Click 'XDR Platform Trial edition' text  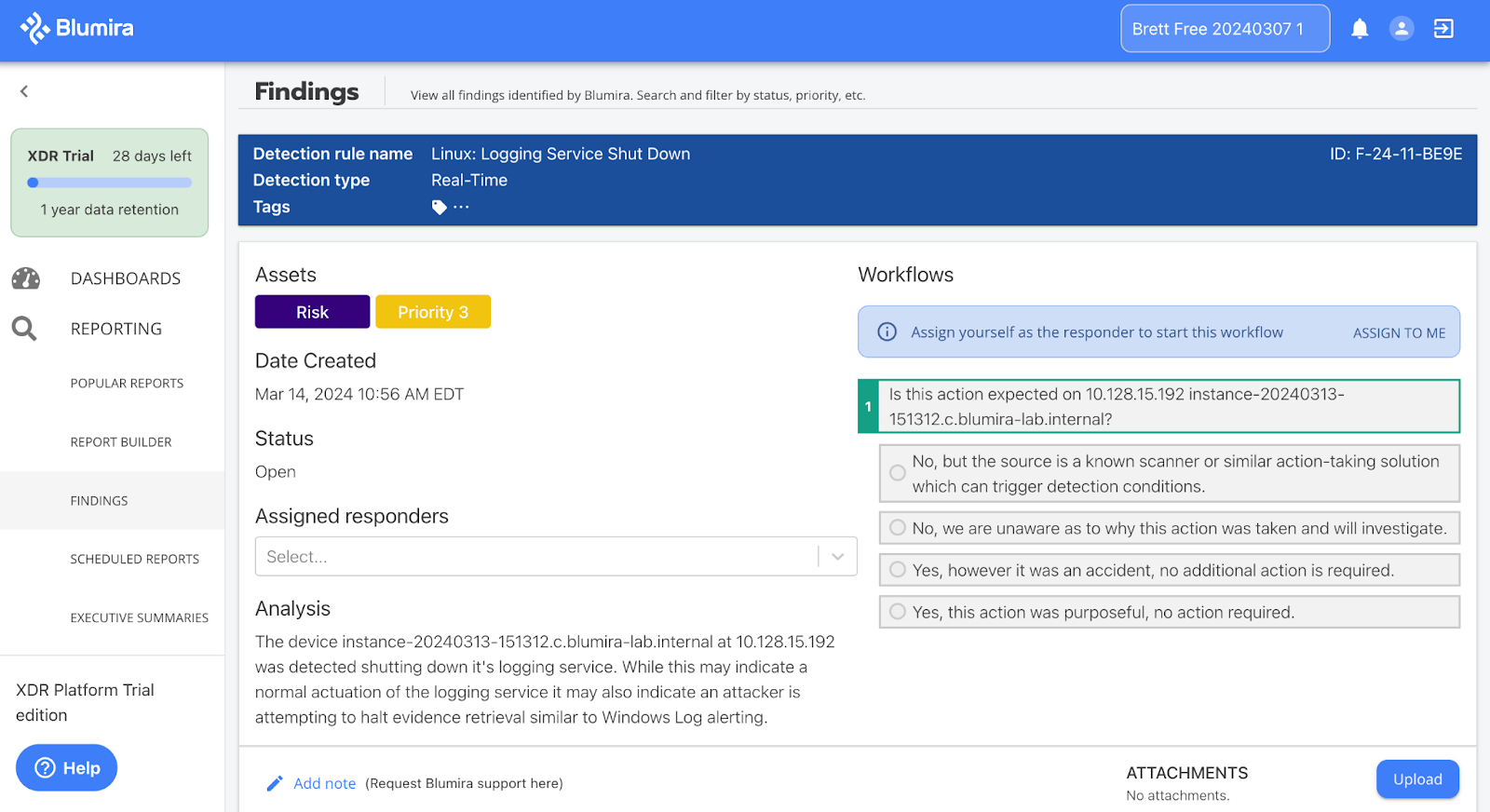coord(85,702)
